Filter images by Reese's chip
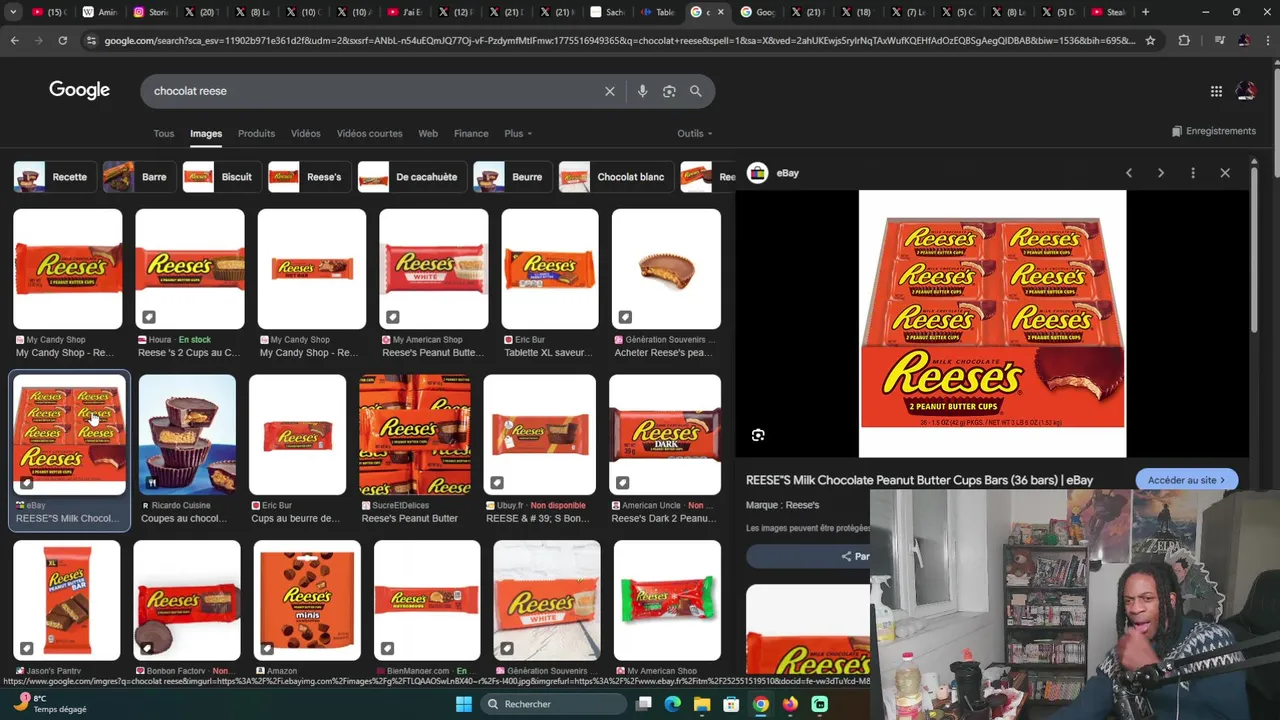 (x=309, y=177)
